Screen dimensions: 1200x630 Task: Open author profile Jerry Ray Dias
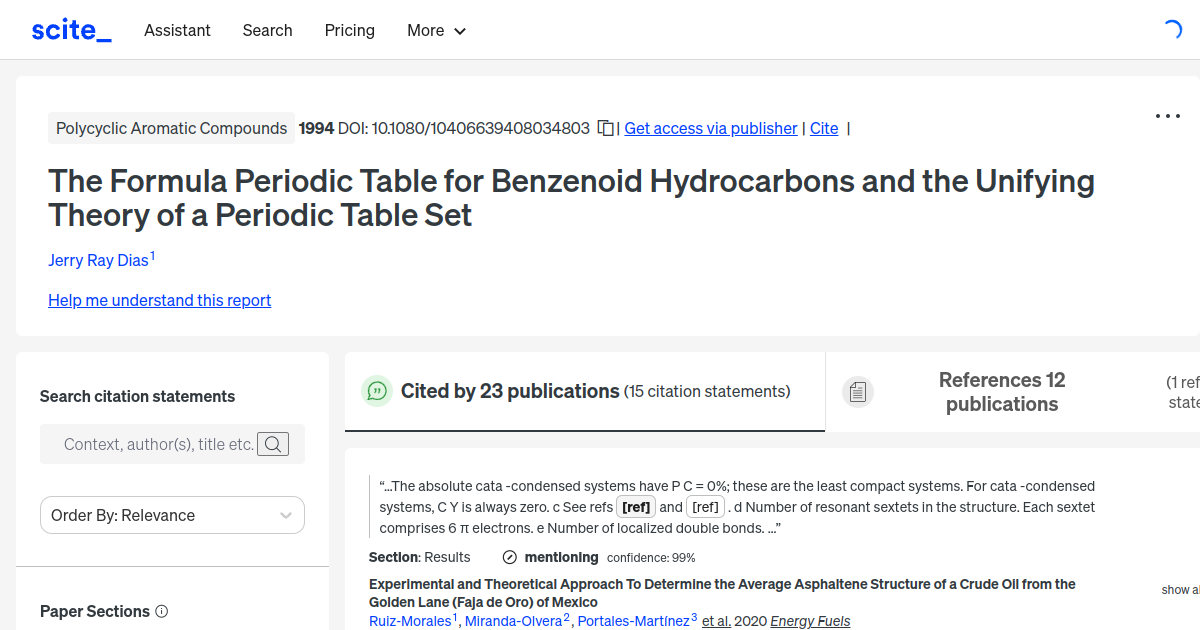97,260
